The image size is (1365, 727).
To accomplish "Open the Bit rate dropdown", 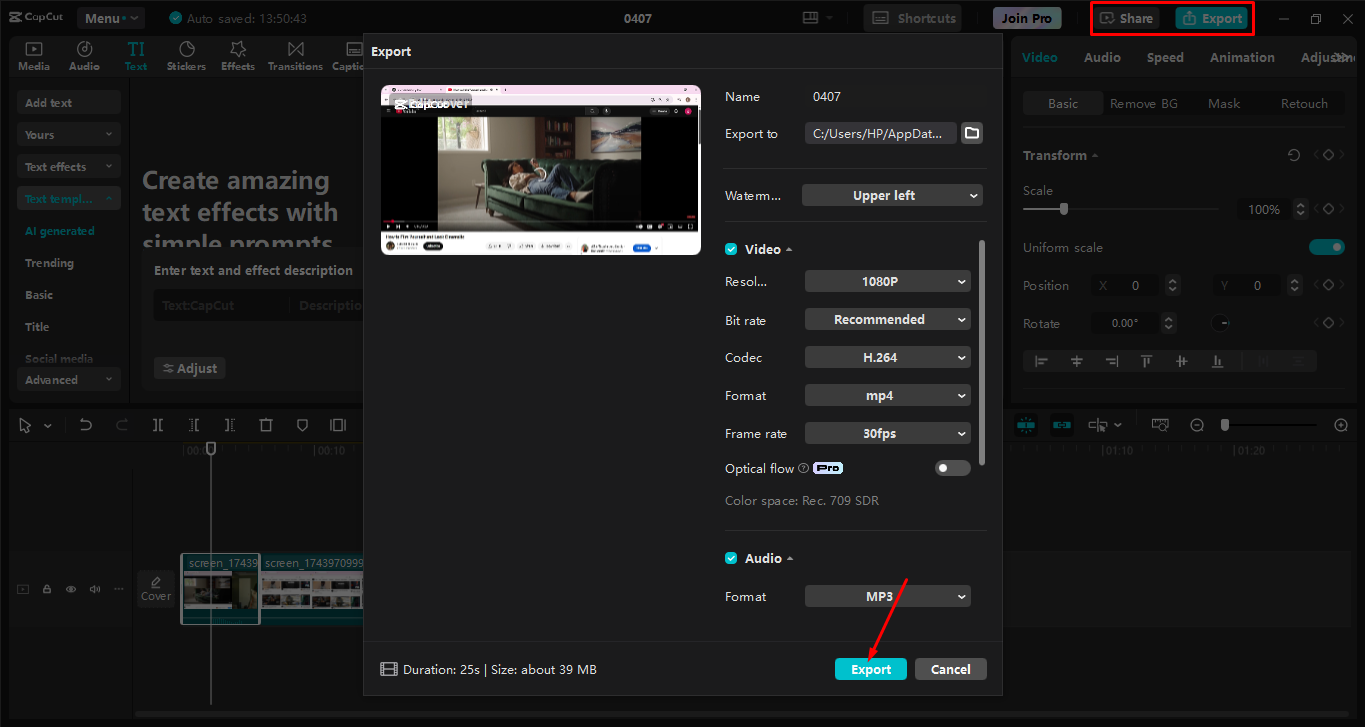I will point(888,320).
